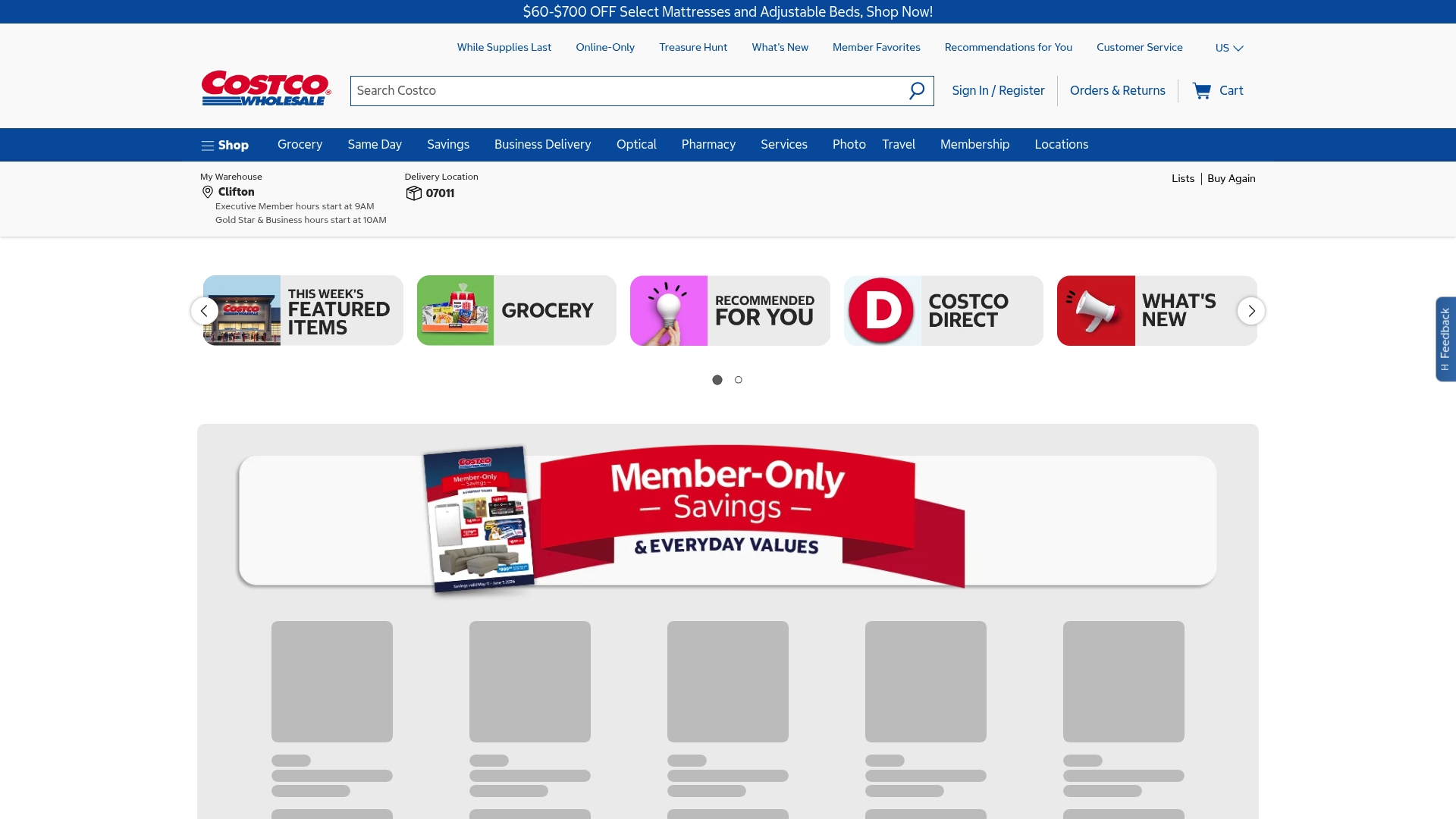Click the Clifton warehouse name
Screen dimensions: 1456x819
pos(237,193)
